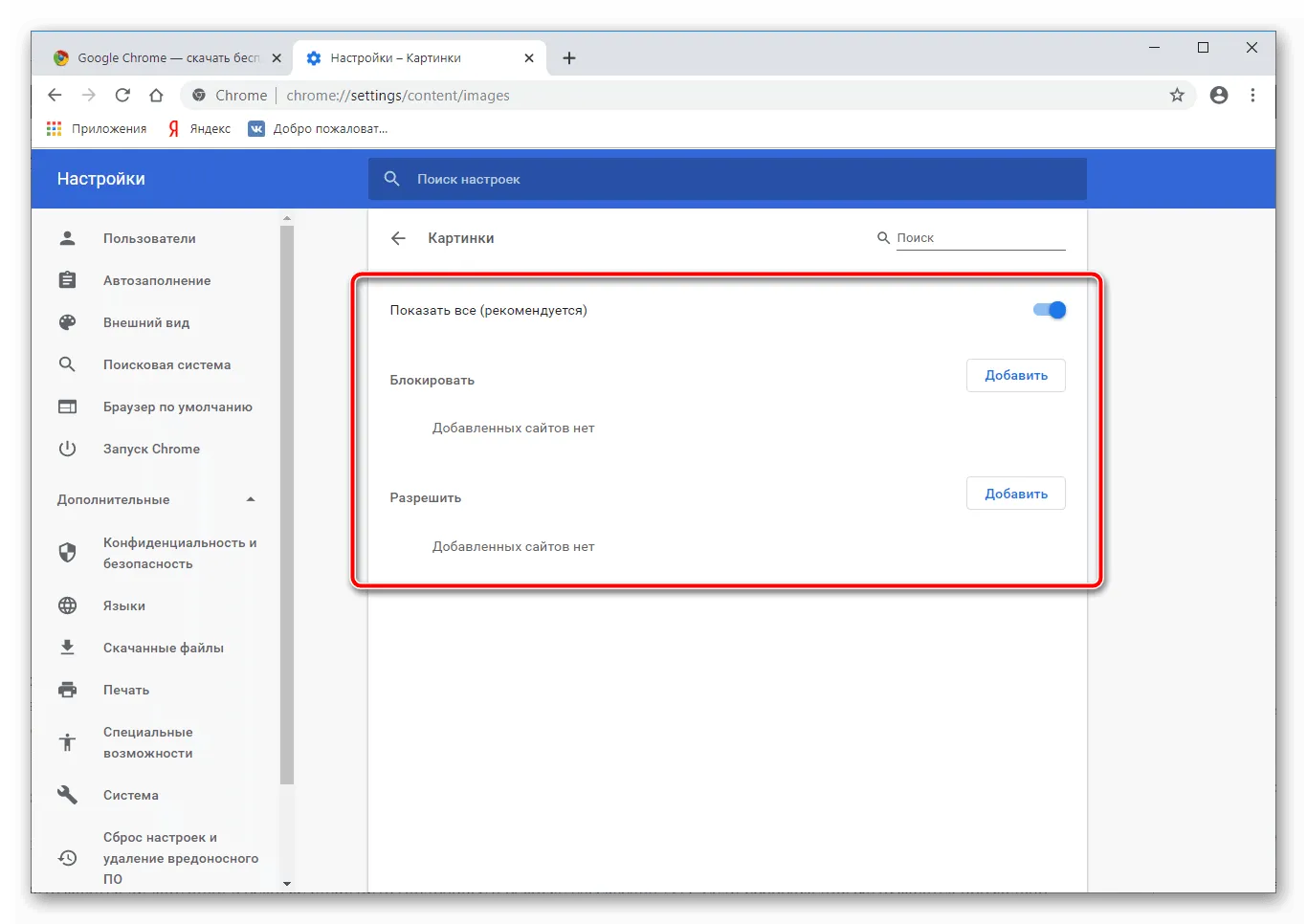Click the browser forward arrow
Image resolution: width=1307 pixels, height=924 pixels.
pos(89,95)
